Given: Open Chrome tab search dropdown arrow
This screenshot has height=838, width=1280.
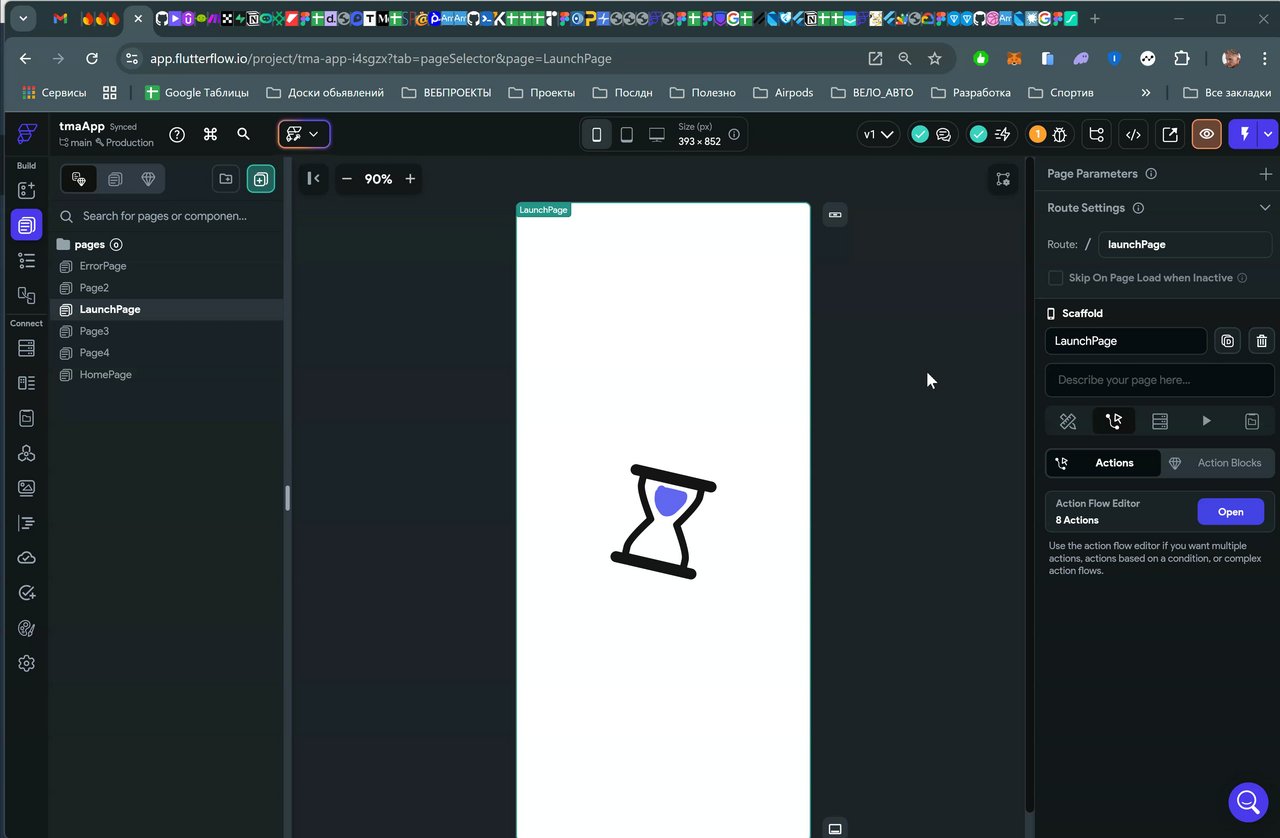Looking at the screenshot, I should point(22,18).
